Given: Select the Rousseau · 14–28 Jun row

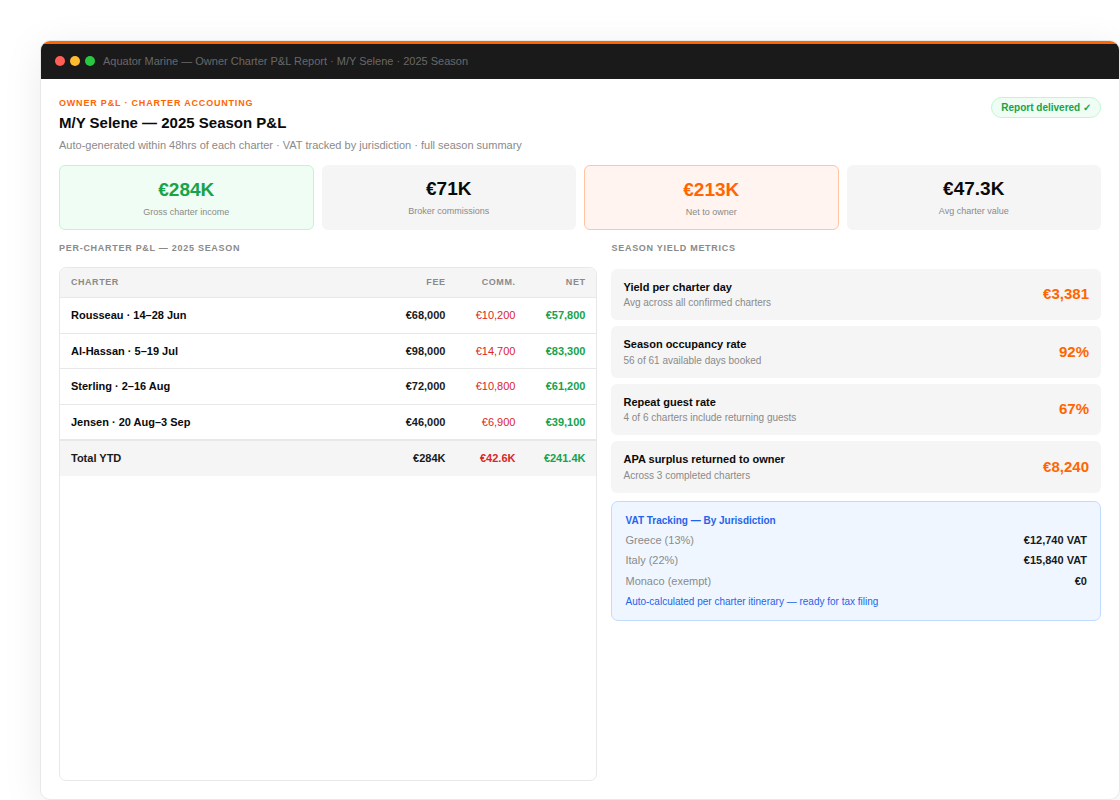Looking at the screenshot, I should pos(328,316).
